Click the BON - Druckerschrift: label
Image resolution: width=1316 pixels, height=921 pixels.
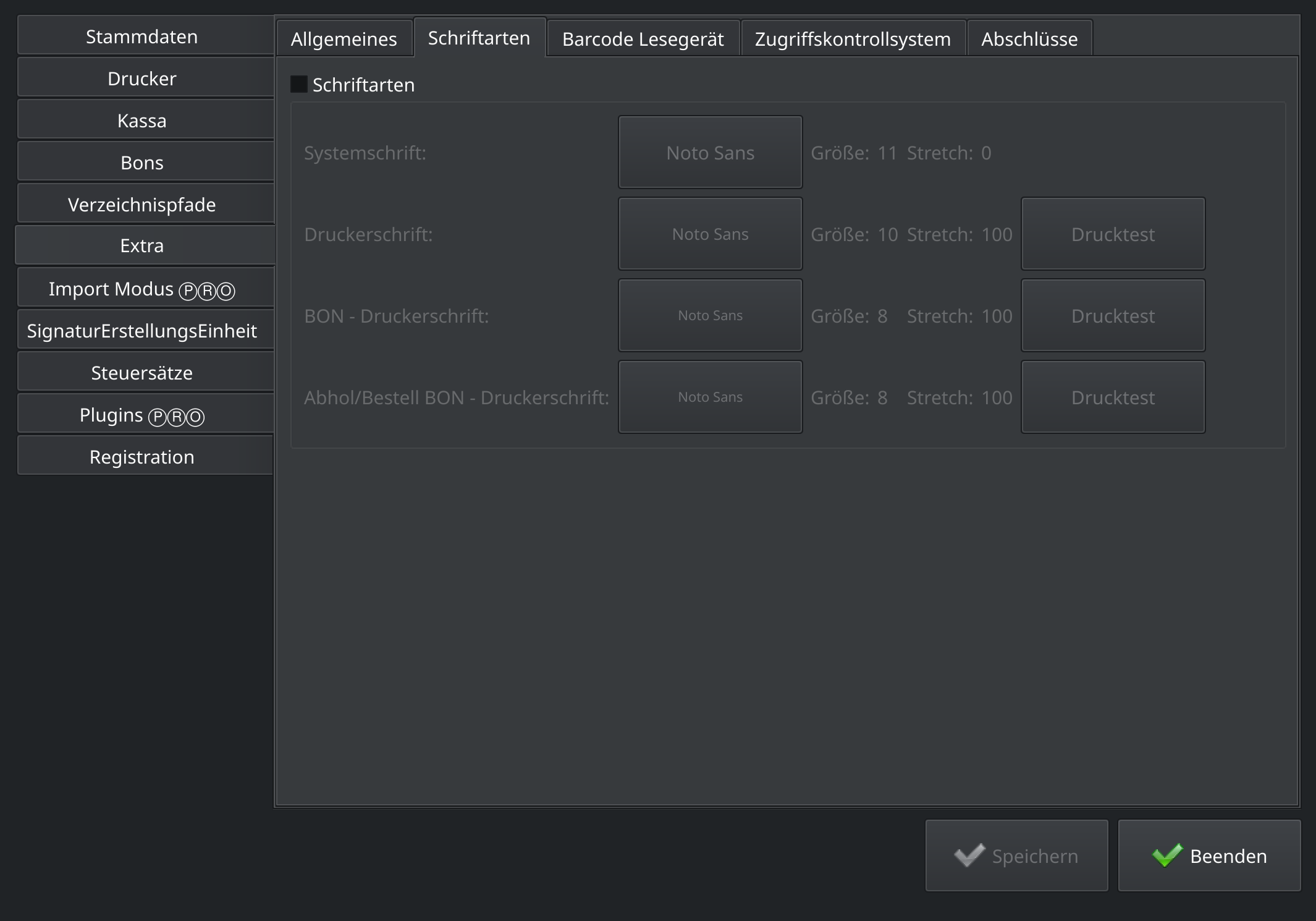[397, 316]
